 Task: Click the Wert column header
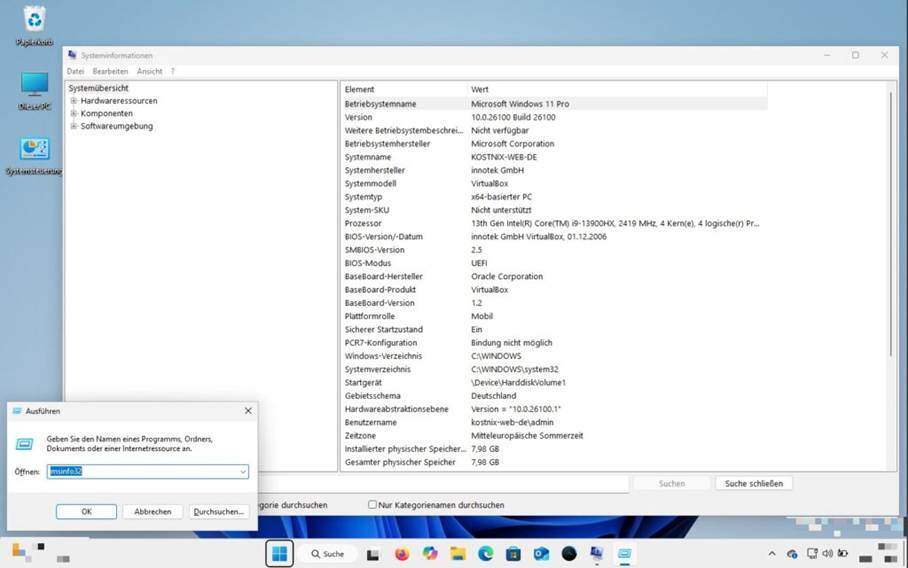(617, 89)
